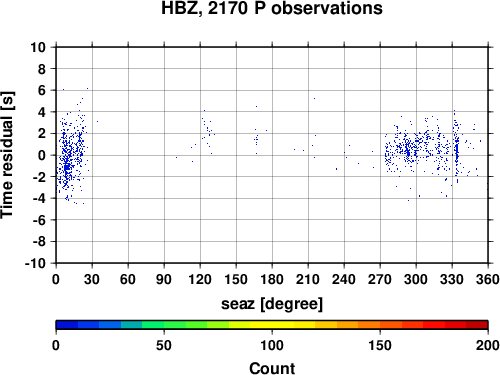The width and height of the screenshot is (500, 375).
Task: Select the y-axis tick label "4"
Action: tap(42, 112)
